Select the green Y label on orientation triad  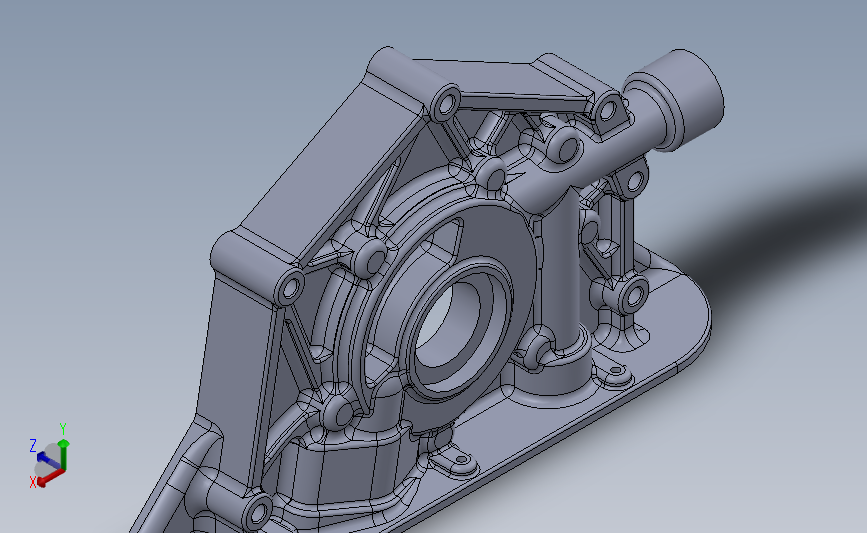(63, 429)
